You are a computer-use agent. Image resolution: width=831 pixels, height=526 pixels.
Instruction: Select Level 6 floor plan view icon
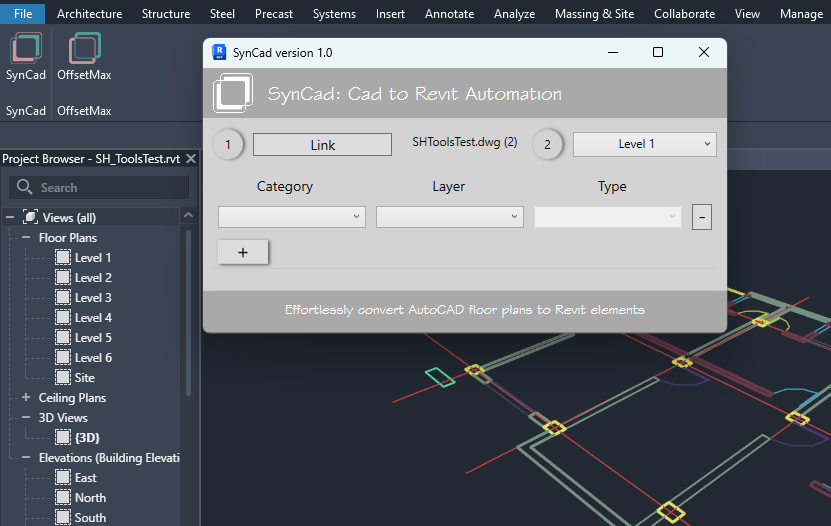coord(63,358)
